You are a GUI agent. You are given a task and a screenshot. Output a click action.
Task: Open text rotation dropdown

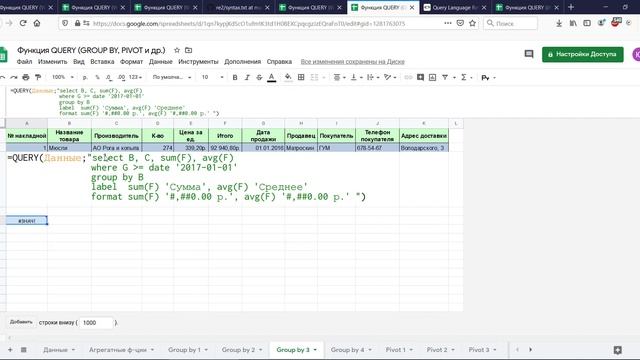(390, 77)
